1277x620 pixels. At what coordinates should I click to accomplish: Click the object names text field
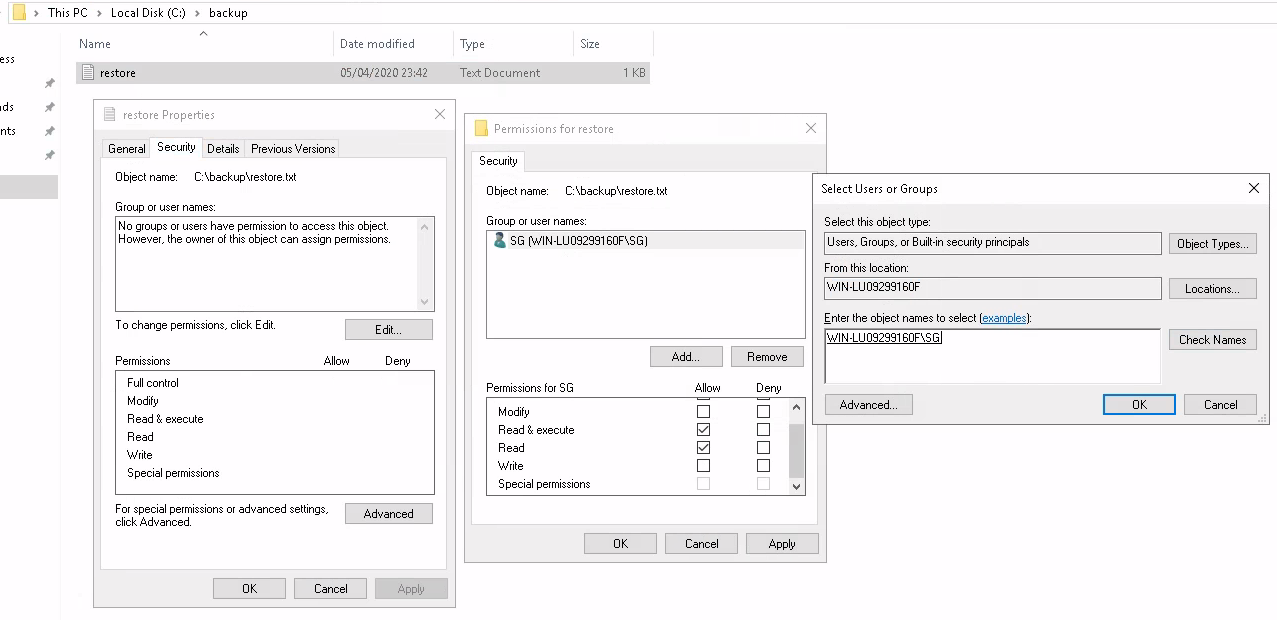pos(992,357)
